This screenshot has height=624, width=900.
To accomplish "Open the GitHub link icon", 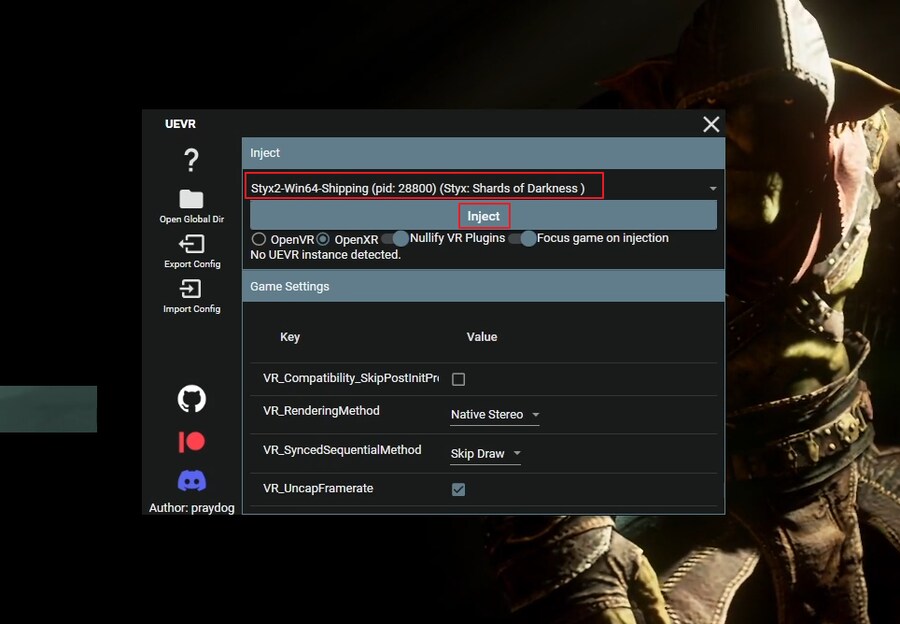I will [192, 398].
